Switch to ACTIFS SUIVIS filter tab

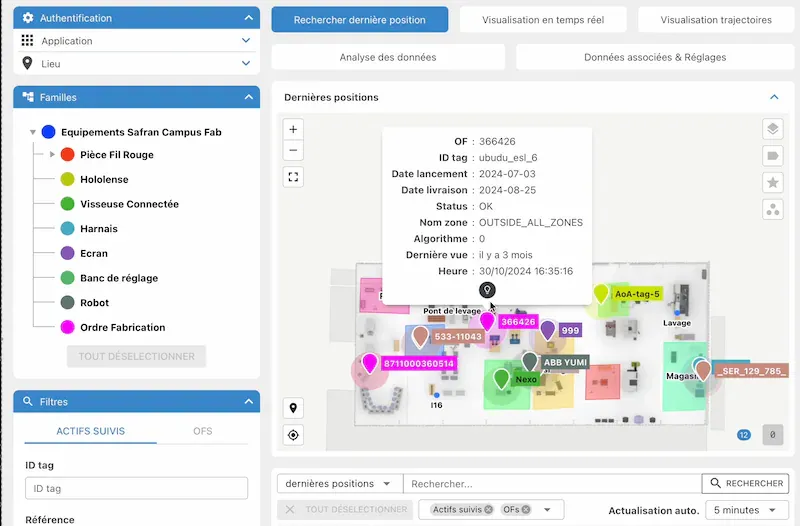click(x=90, y=431)
